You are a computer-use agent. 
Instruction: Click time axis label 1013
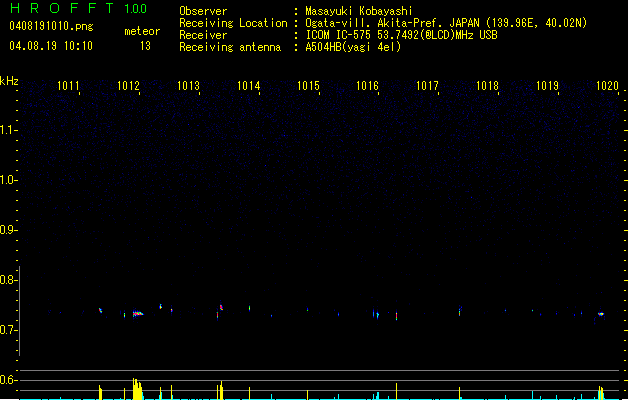coord(188,86)
